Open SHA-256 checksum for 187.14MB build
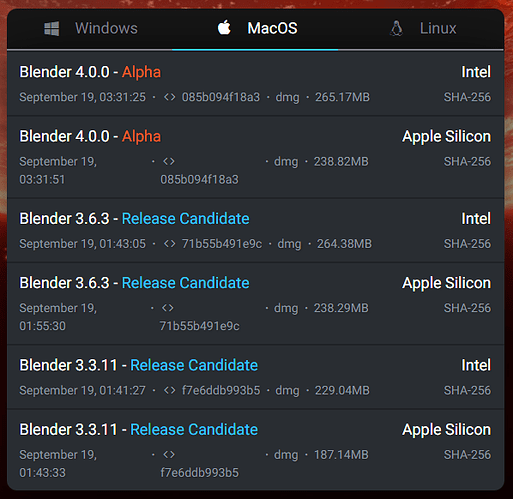The image size is (513, 499). [x=467, y=455]
